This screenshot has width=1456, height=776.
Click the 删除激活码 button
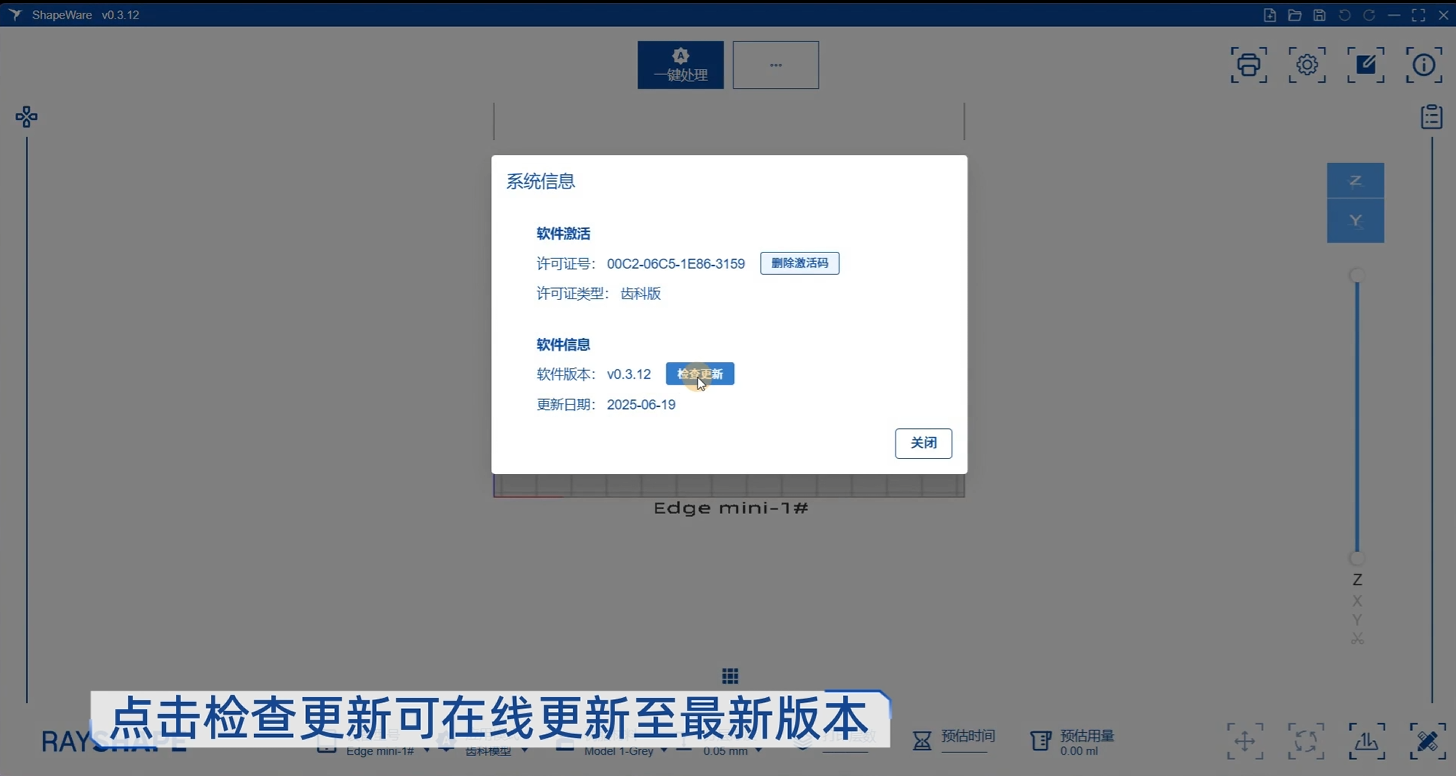click(x=799, y=264)
